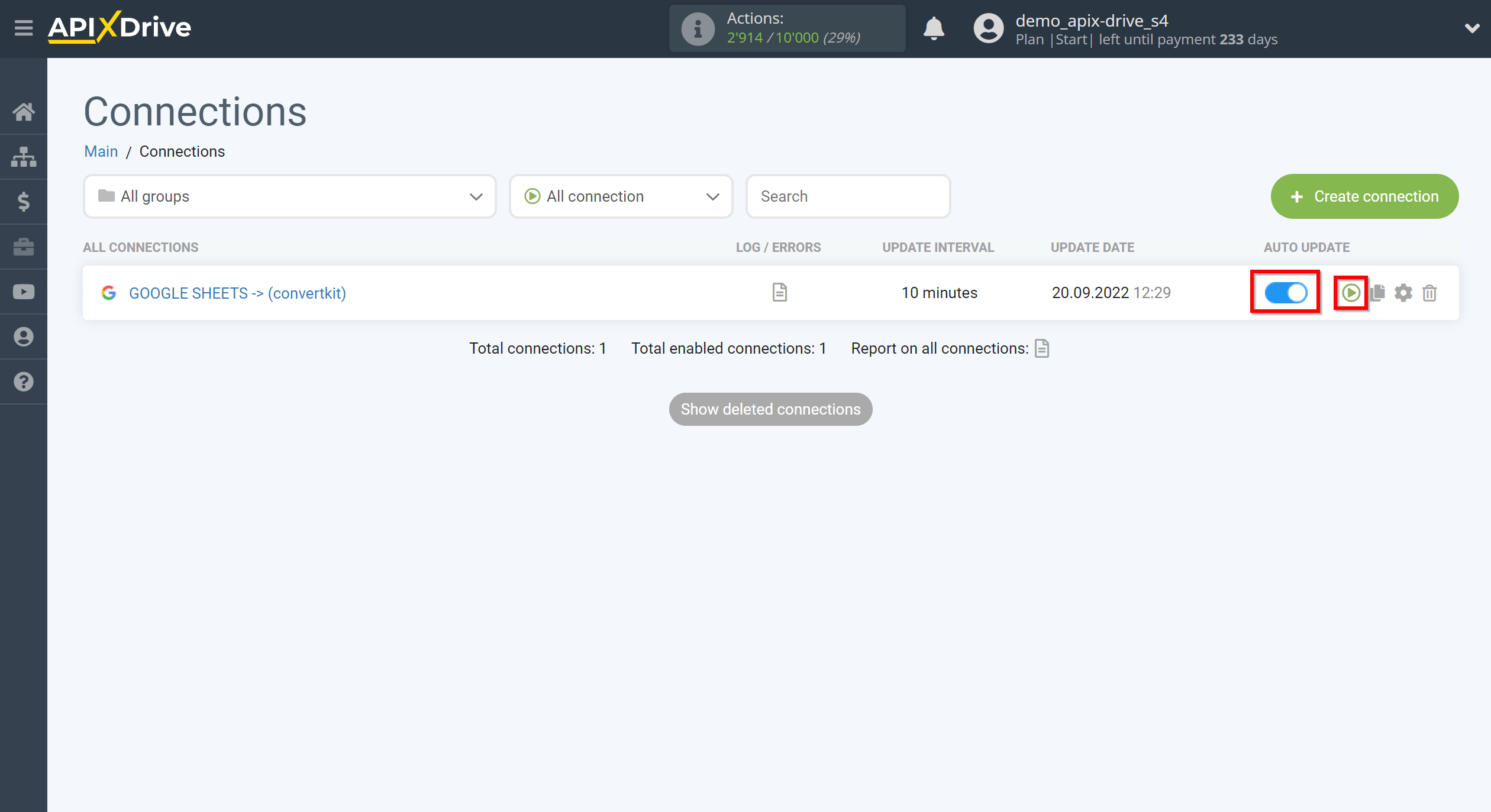Click the Report on all connections icon
Screen dimensions: 1491x812
[1043, 348]
